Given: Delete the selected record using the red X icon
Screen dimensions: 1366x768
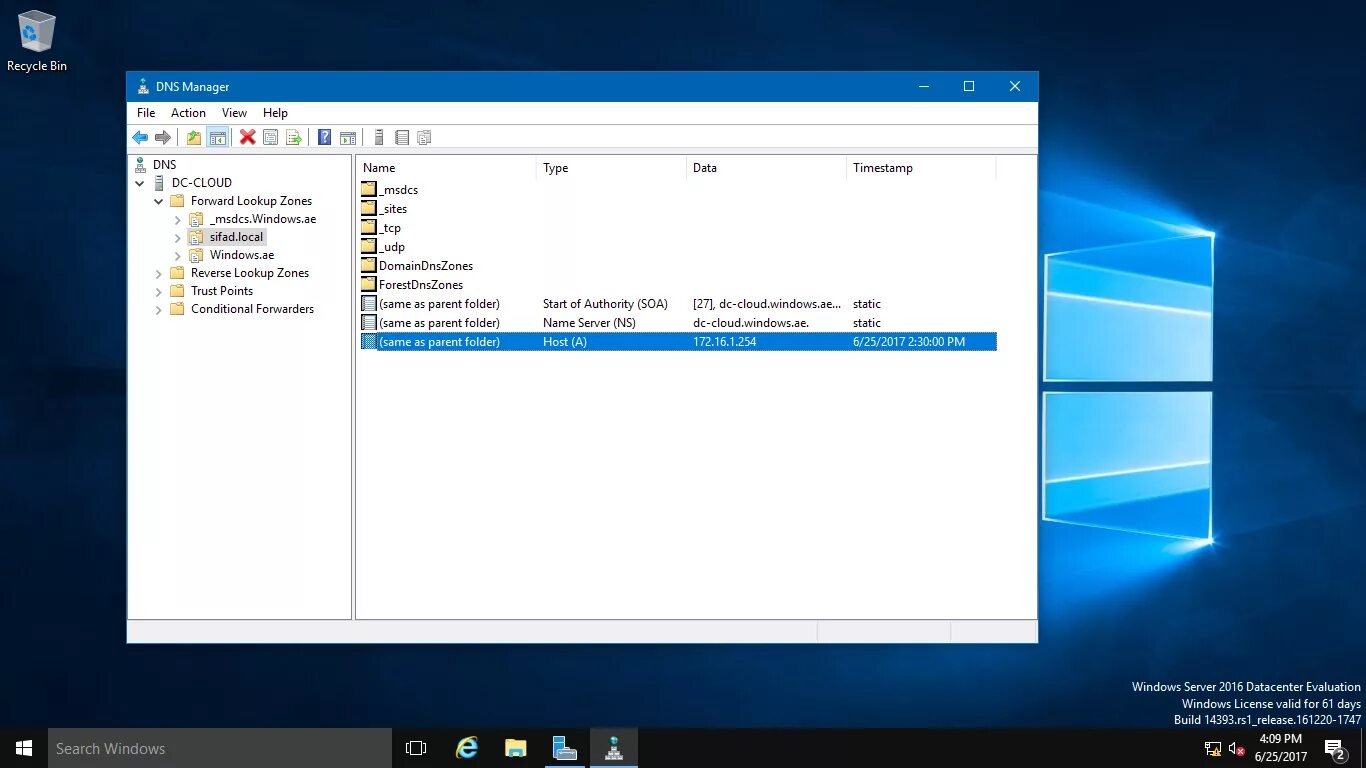Looking at the screenshot, I should [x=247, y=137].
